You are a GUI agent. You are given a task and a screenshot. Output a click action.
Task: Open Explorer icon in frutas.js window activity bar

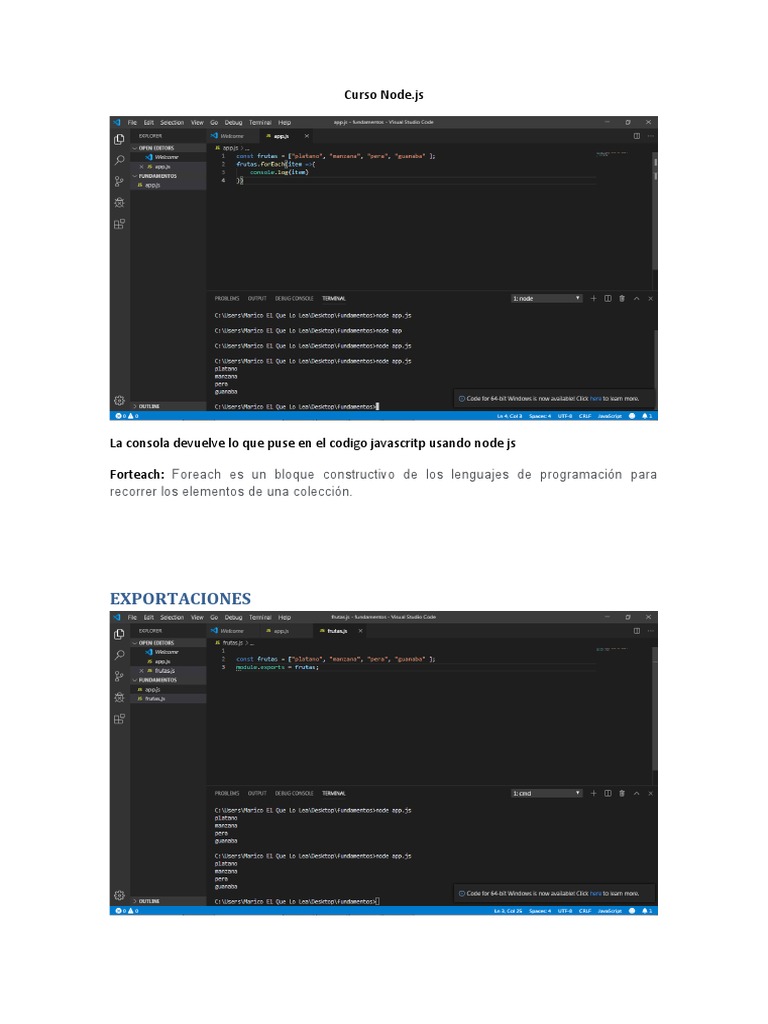click(x=120, y=634)
